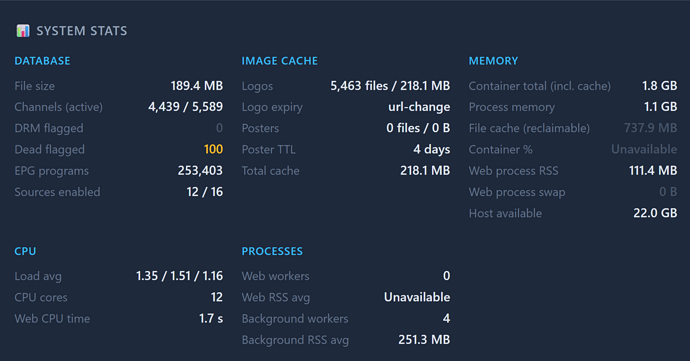This screenshot has width=690, height=361.
Task: Click the Poster TTL value 4 days
Action: coord(431,149)
